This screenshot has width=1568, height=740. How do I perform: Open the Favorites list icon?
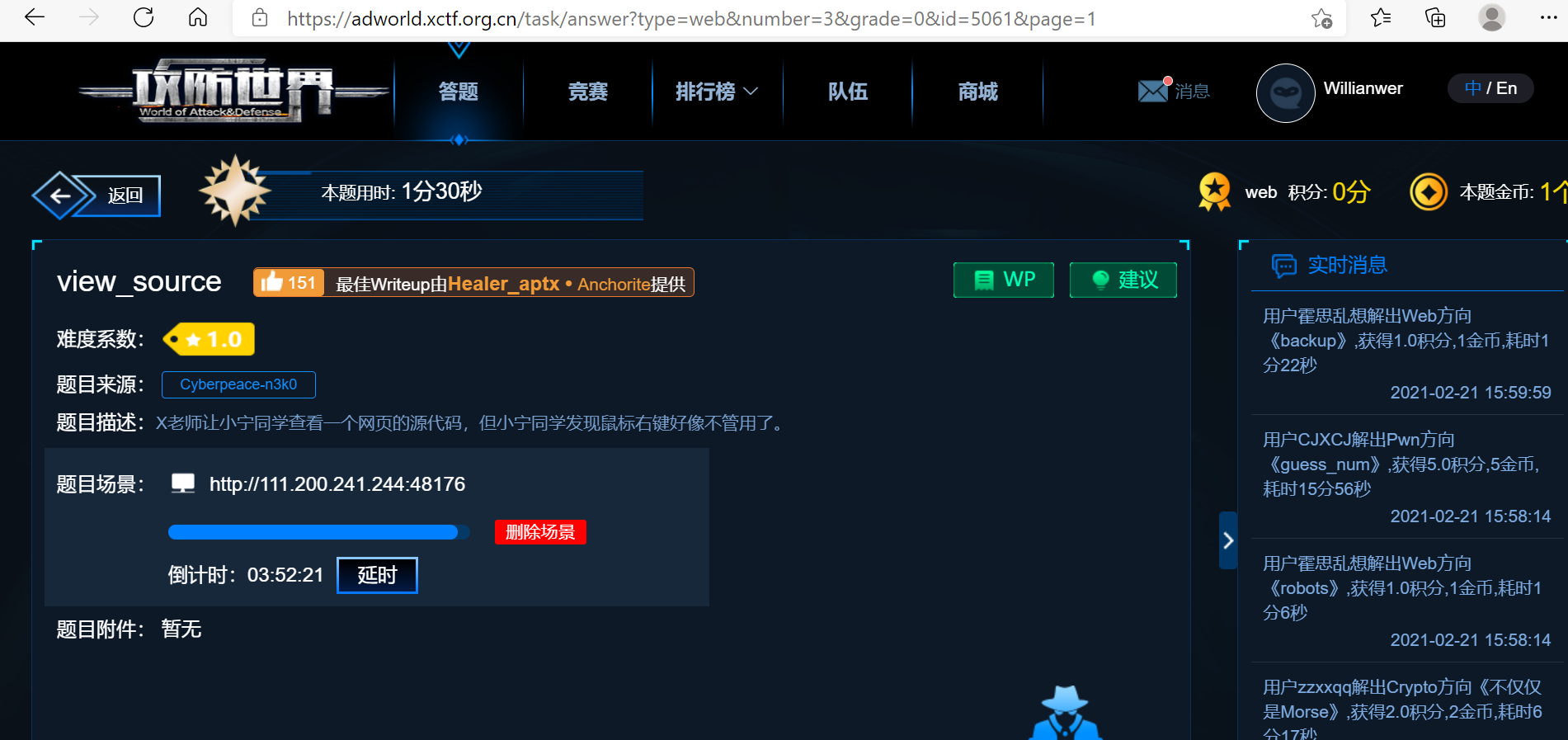point(1381,17)
